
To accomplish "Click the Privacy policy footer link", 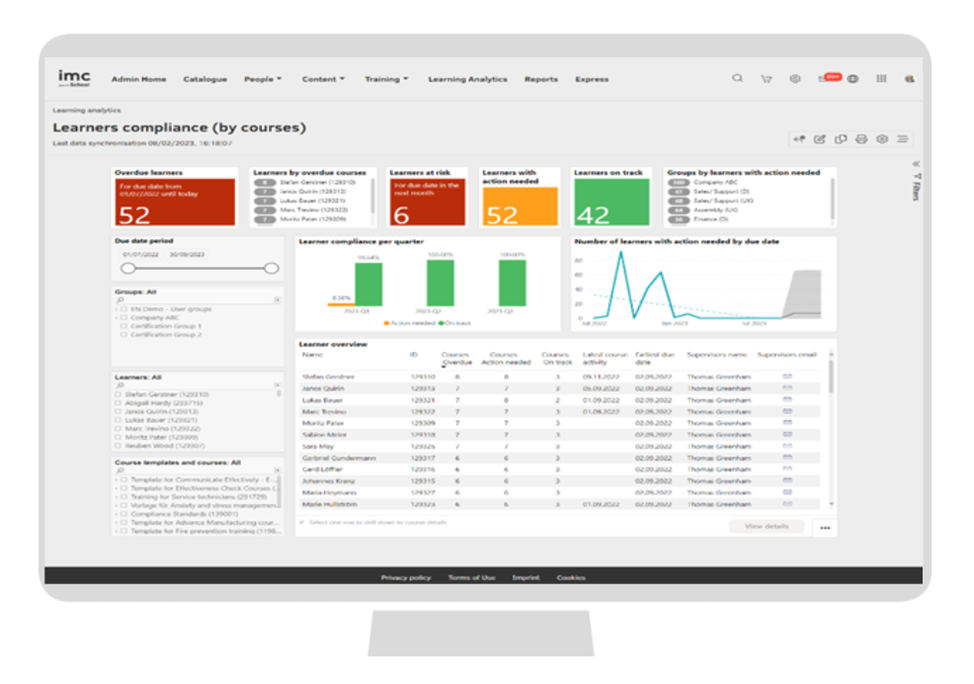I will click(406, 578).
